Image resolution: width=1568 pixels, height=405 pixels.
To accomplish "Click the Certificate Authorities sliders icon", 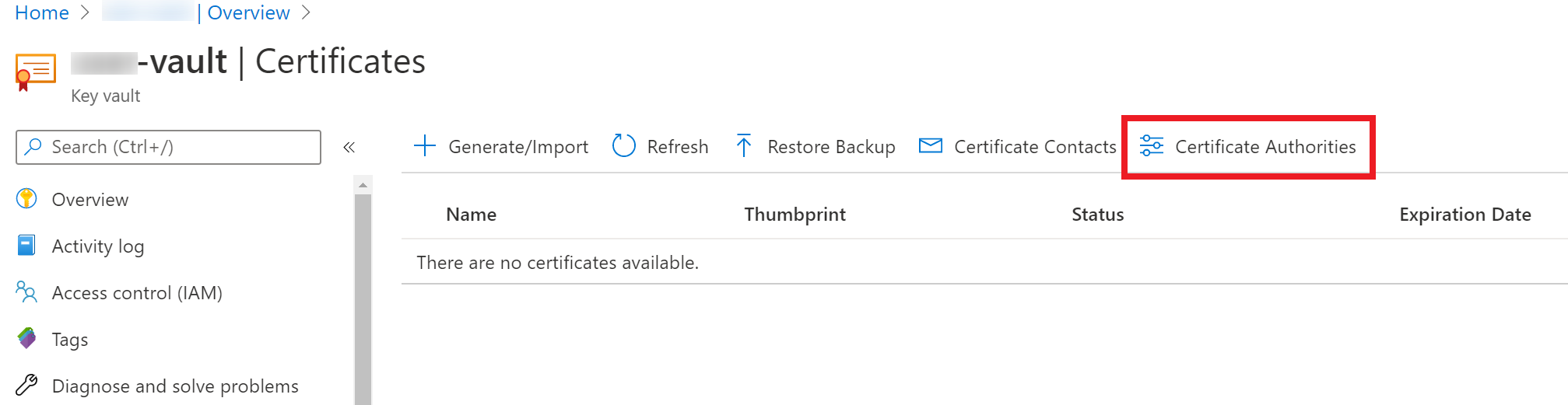I will (1152, 145).
